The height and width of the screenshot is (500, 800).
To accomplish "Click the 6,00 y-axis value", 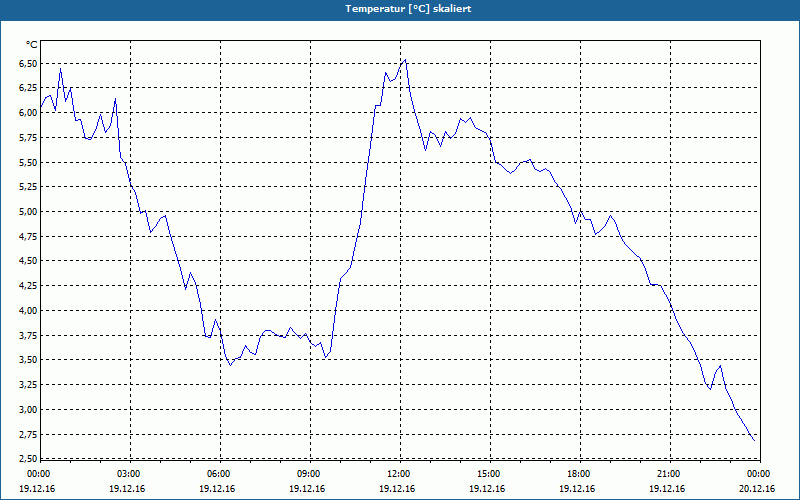I will tap(28, 113).
